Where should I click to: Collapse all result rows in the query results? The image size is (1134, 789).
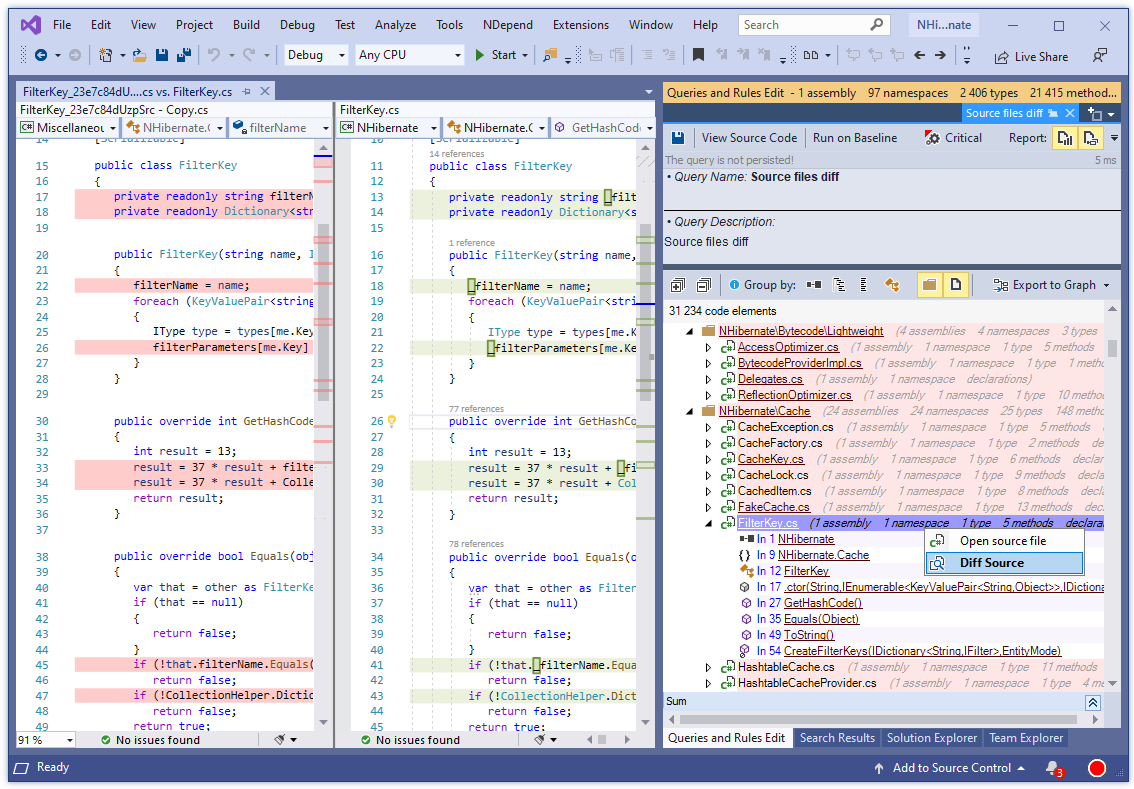[703, 285]
